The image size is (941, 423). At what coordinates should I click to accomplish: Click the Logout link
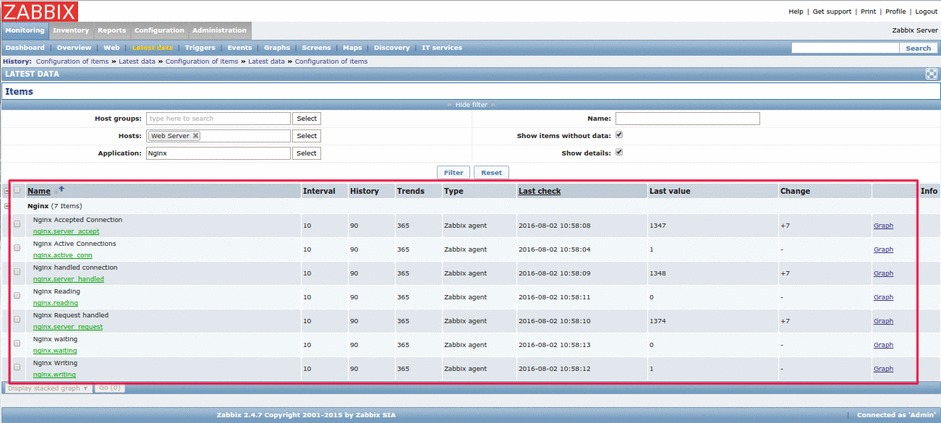coord(926,11)
